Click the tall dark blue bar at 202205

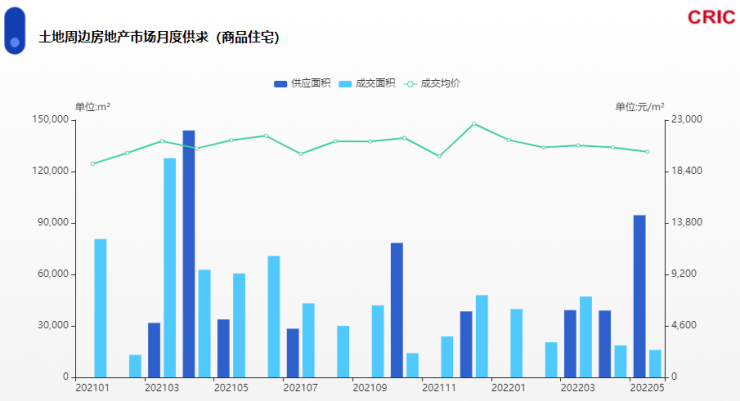point(639,296)
